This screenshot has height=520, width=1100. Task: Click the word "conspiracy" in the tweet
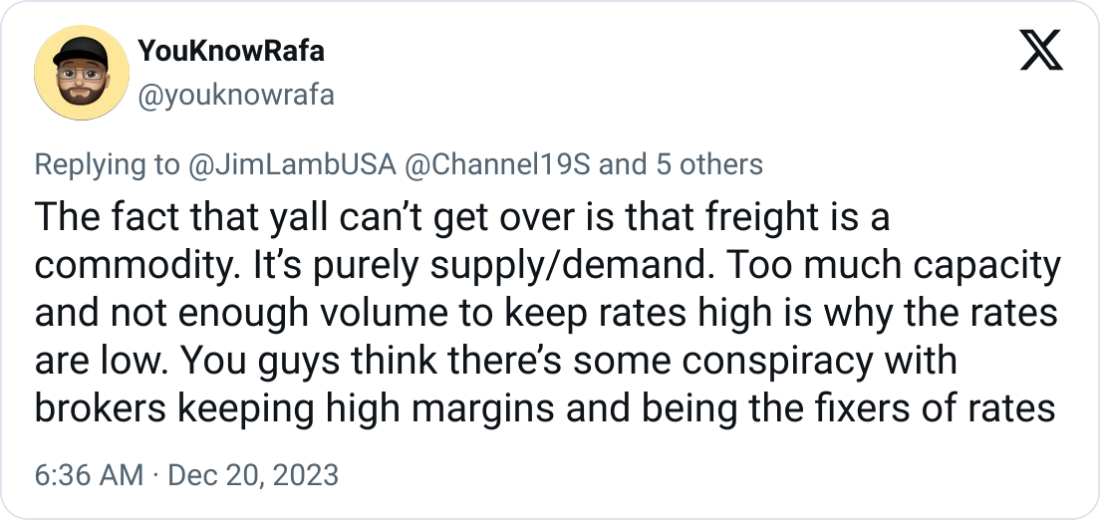tap(776, 361)
